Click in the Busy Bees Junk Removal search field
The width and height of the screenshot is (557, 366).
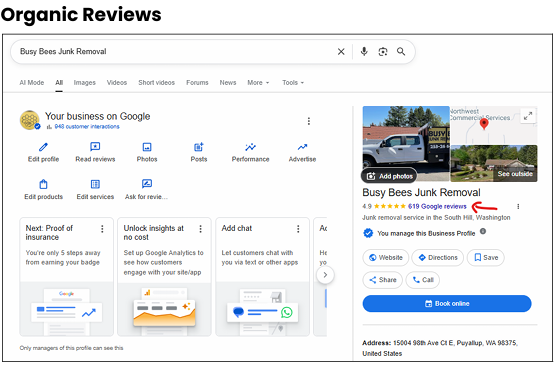(174, 52)
